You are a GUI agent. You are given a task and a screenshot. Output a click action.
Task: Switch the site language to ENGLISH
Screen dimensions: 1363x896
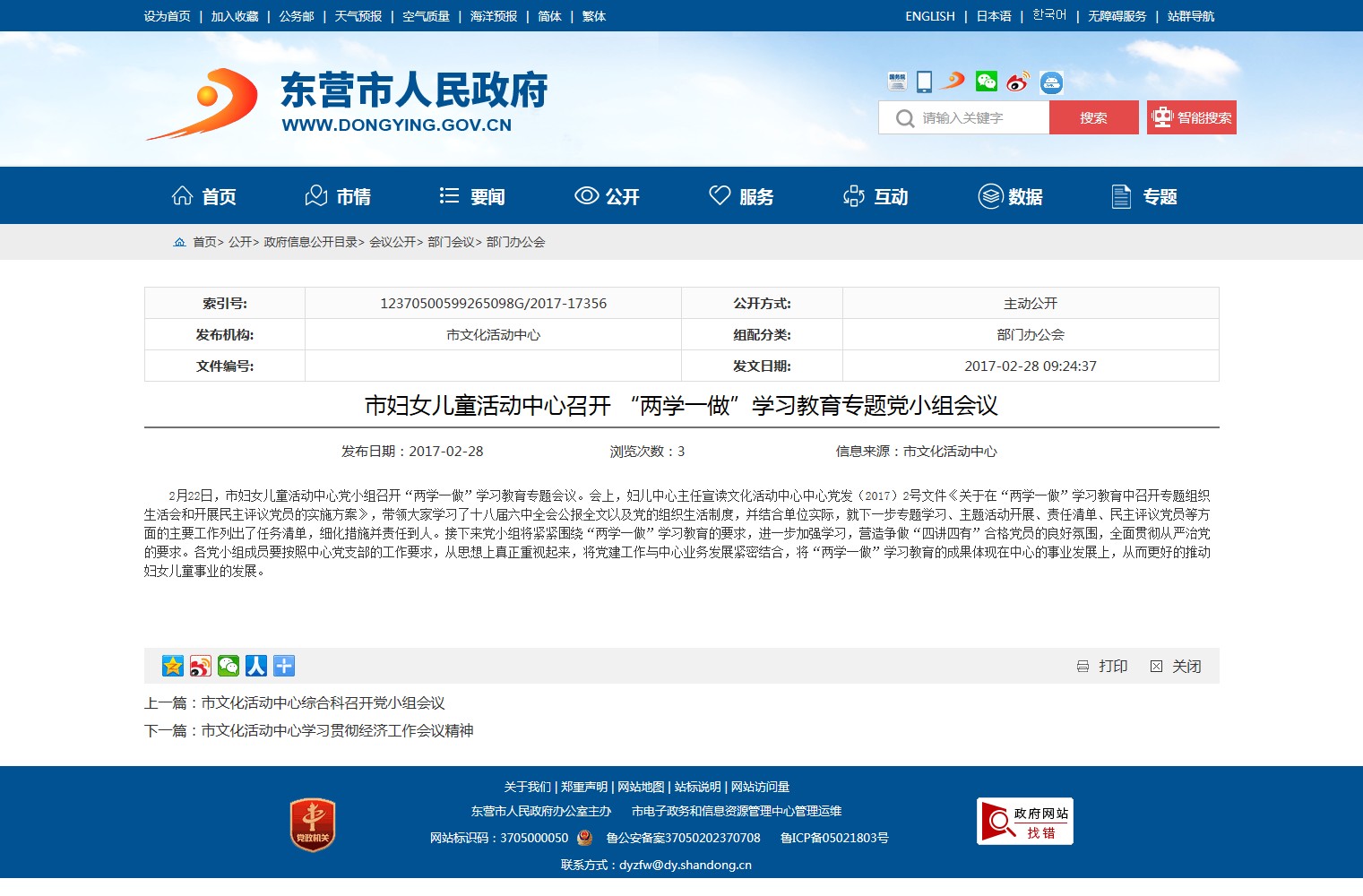click(x=929, y=16)
